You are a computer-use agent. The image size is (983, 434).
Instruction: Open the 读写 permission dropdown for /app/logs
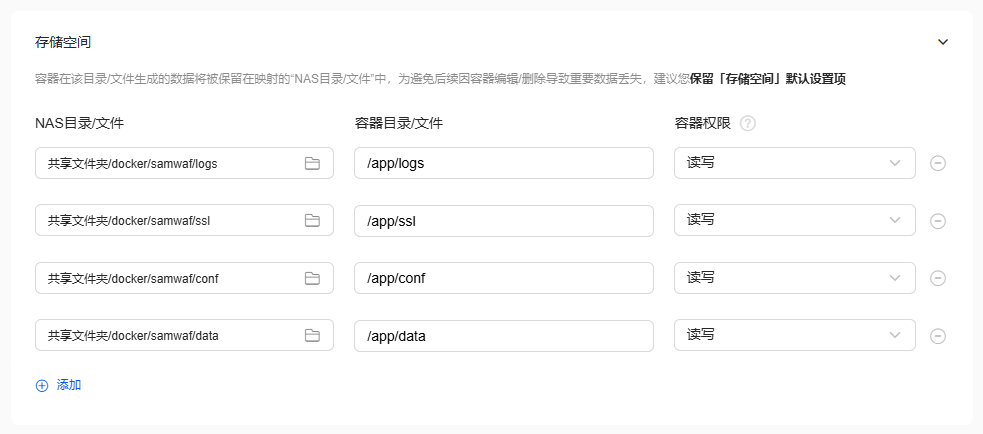(x=795, y=163)
